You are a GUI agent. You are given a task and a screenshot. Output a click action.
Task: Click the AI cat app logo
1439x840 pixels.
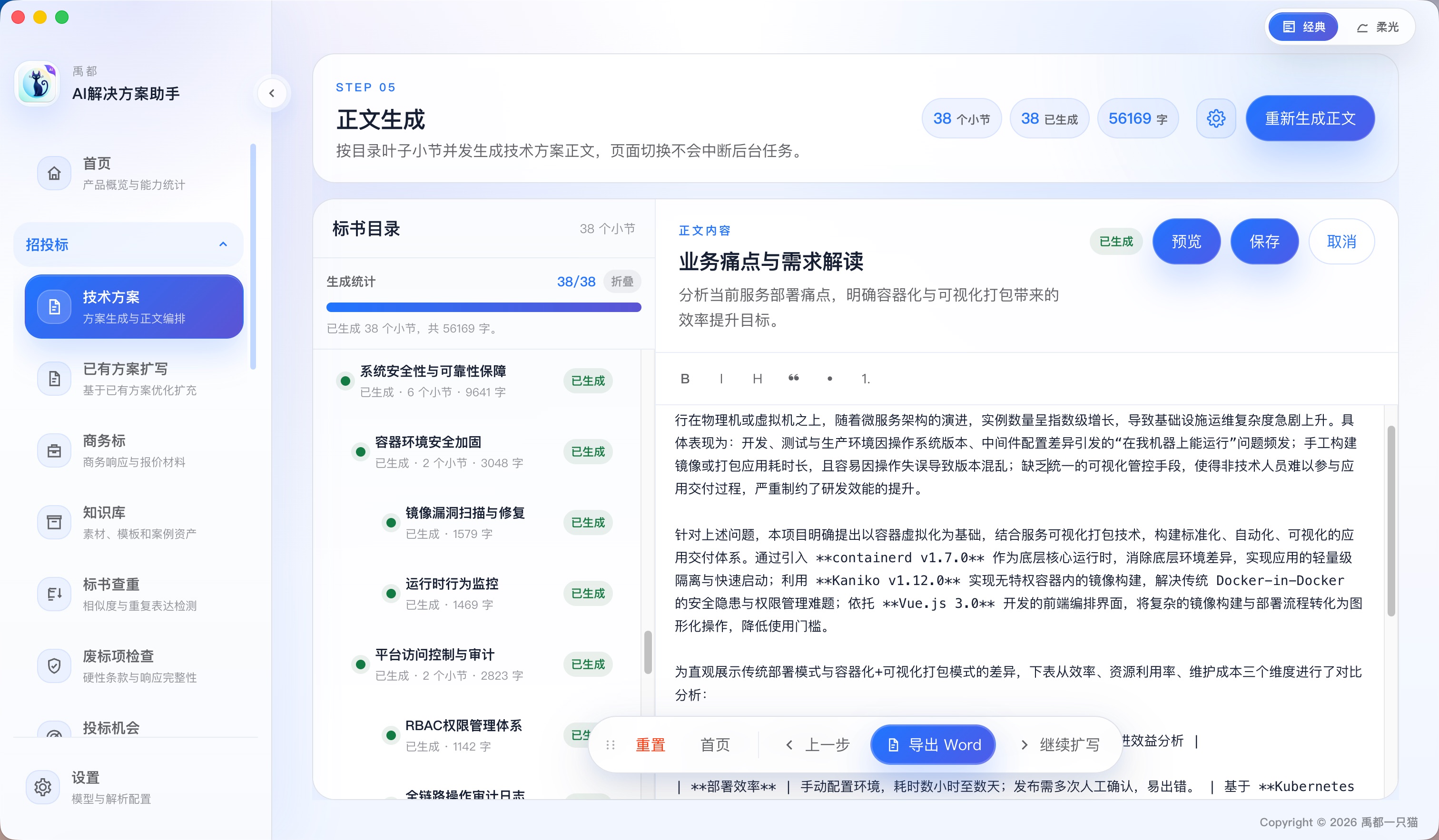[37, 83]
